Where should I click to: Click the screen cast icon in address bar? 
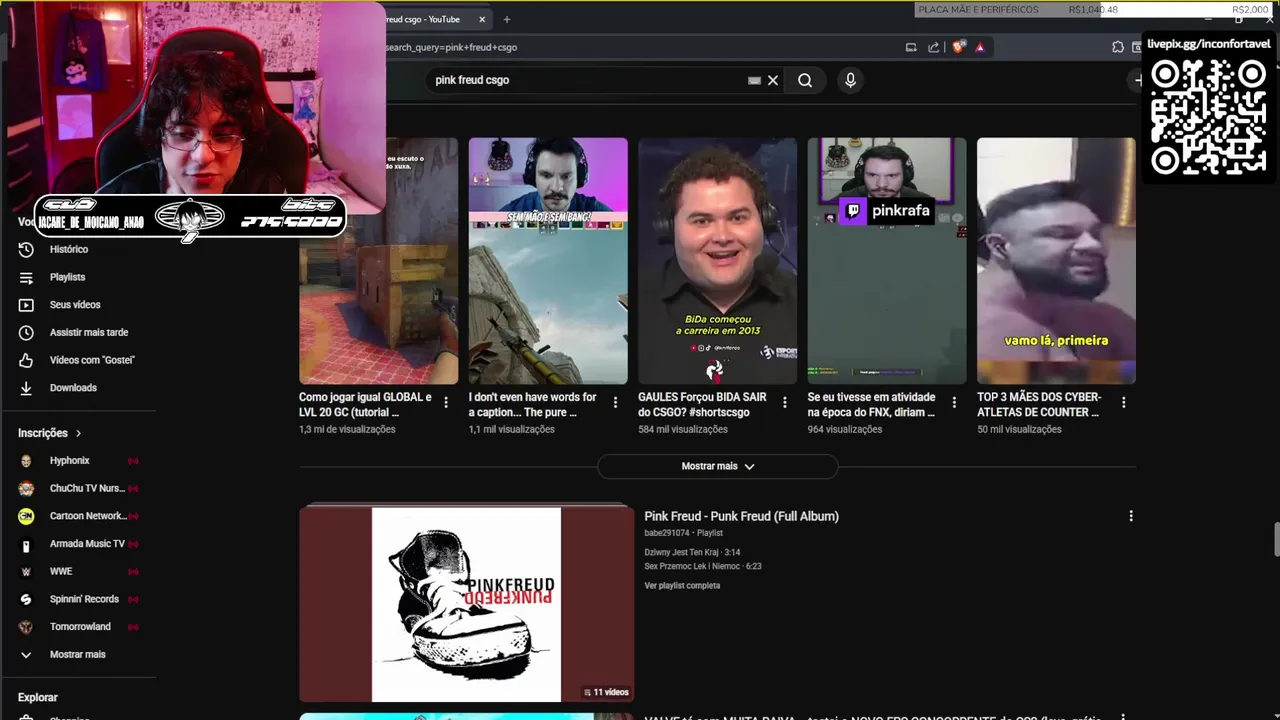coord(911,47)
